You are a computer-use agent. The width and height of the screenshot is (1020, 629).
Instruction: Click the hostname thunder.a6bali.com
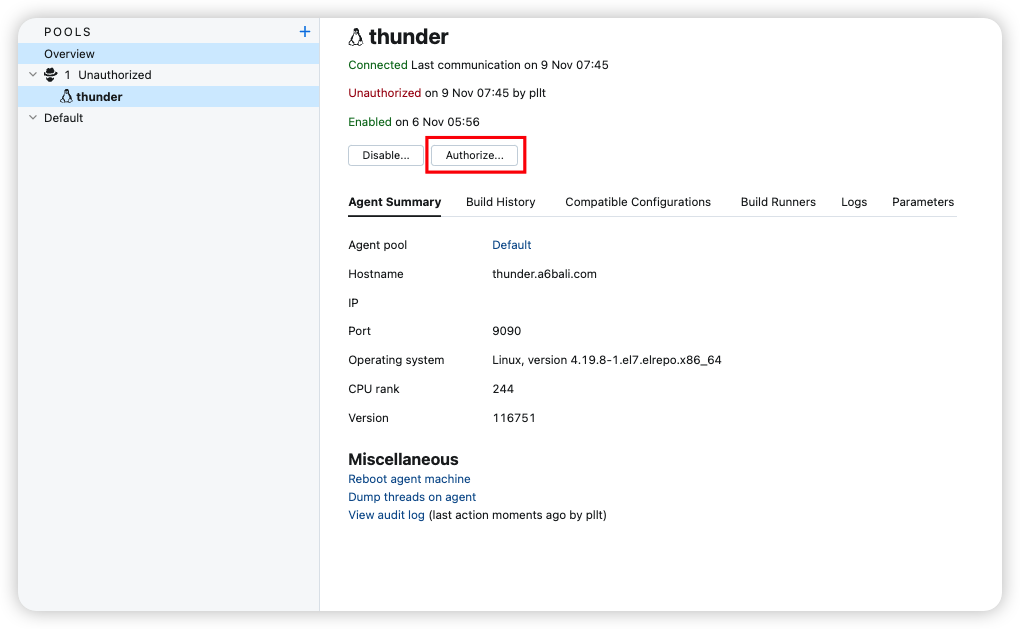point(544,274)
